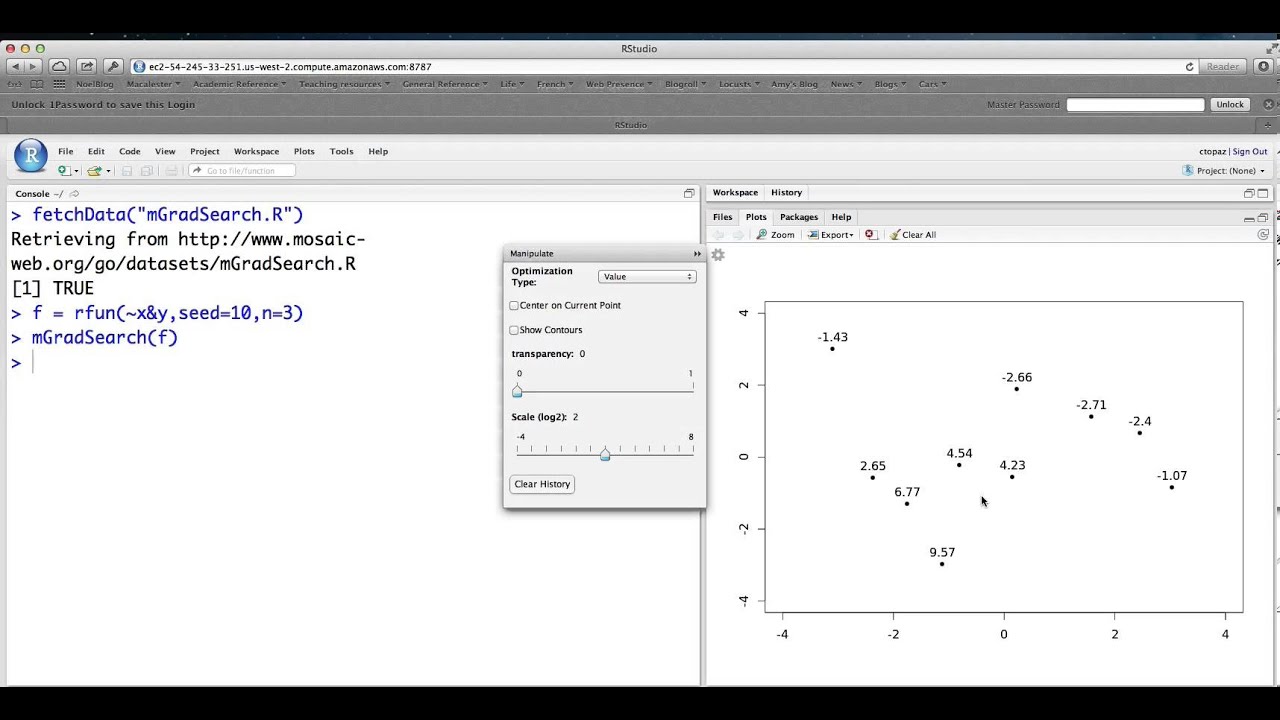Enable Show Contours checkbox
Viewport: 1280px width, 720px height.
pos(514,330)
